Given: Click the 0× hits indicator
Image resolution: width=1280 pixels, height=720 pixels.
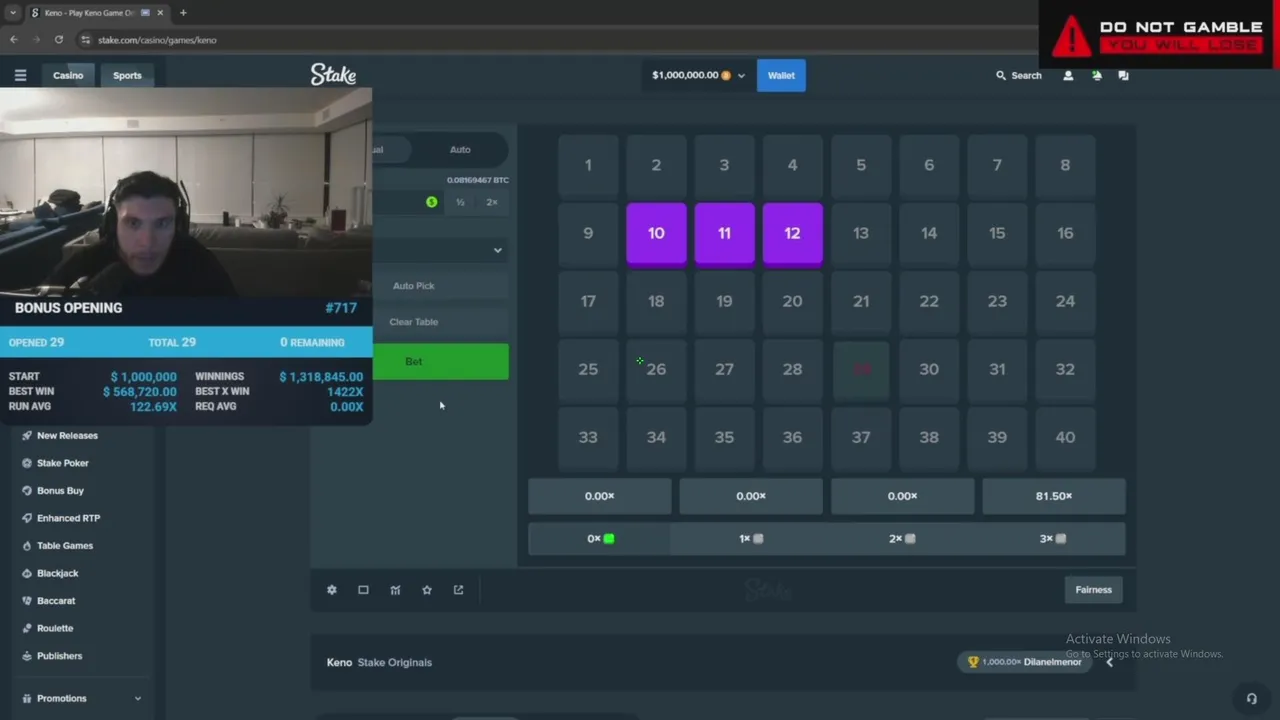Looking at the screenshot, I should click(x=600, y=538).
